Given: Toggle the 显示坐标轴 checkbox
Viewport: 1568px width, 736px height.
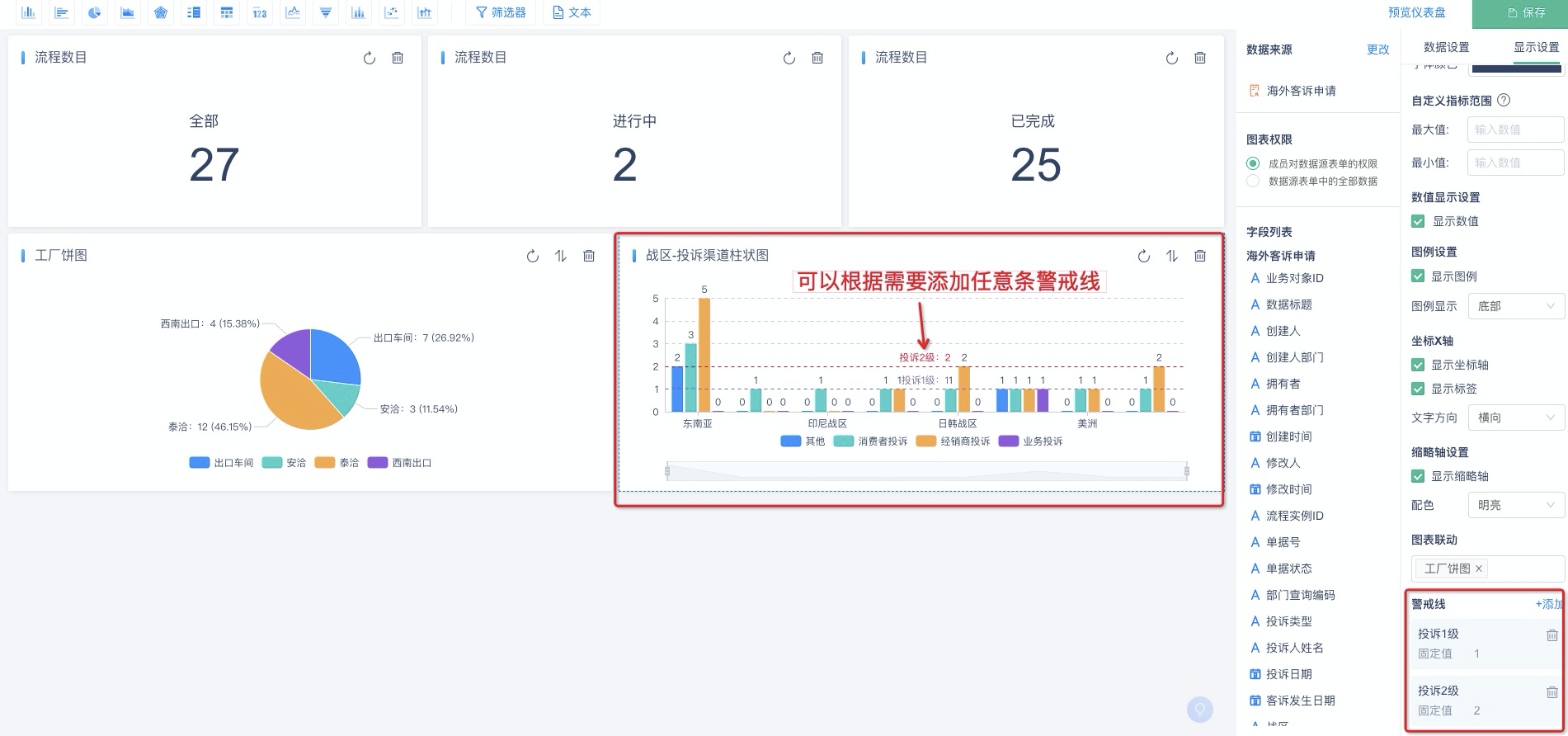Looking at the screenshot, I should (x=1418, y=365).
